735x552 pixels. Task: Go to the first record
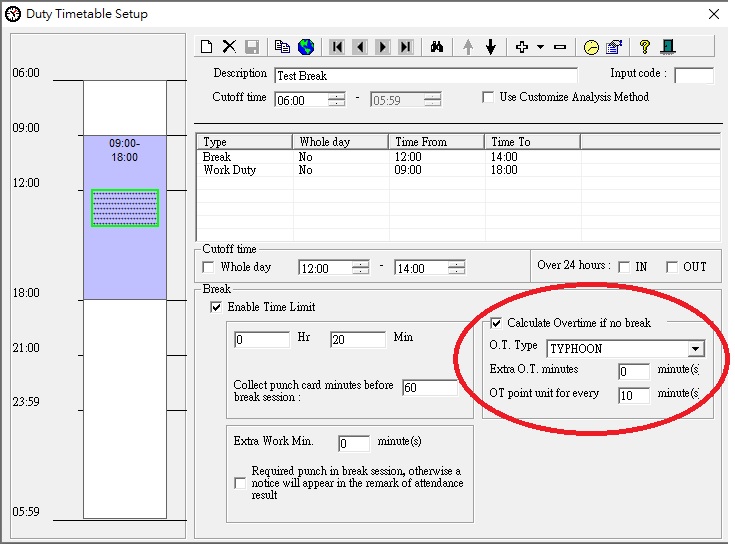337,47
